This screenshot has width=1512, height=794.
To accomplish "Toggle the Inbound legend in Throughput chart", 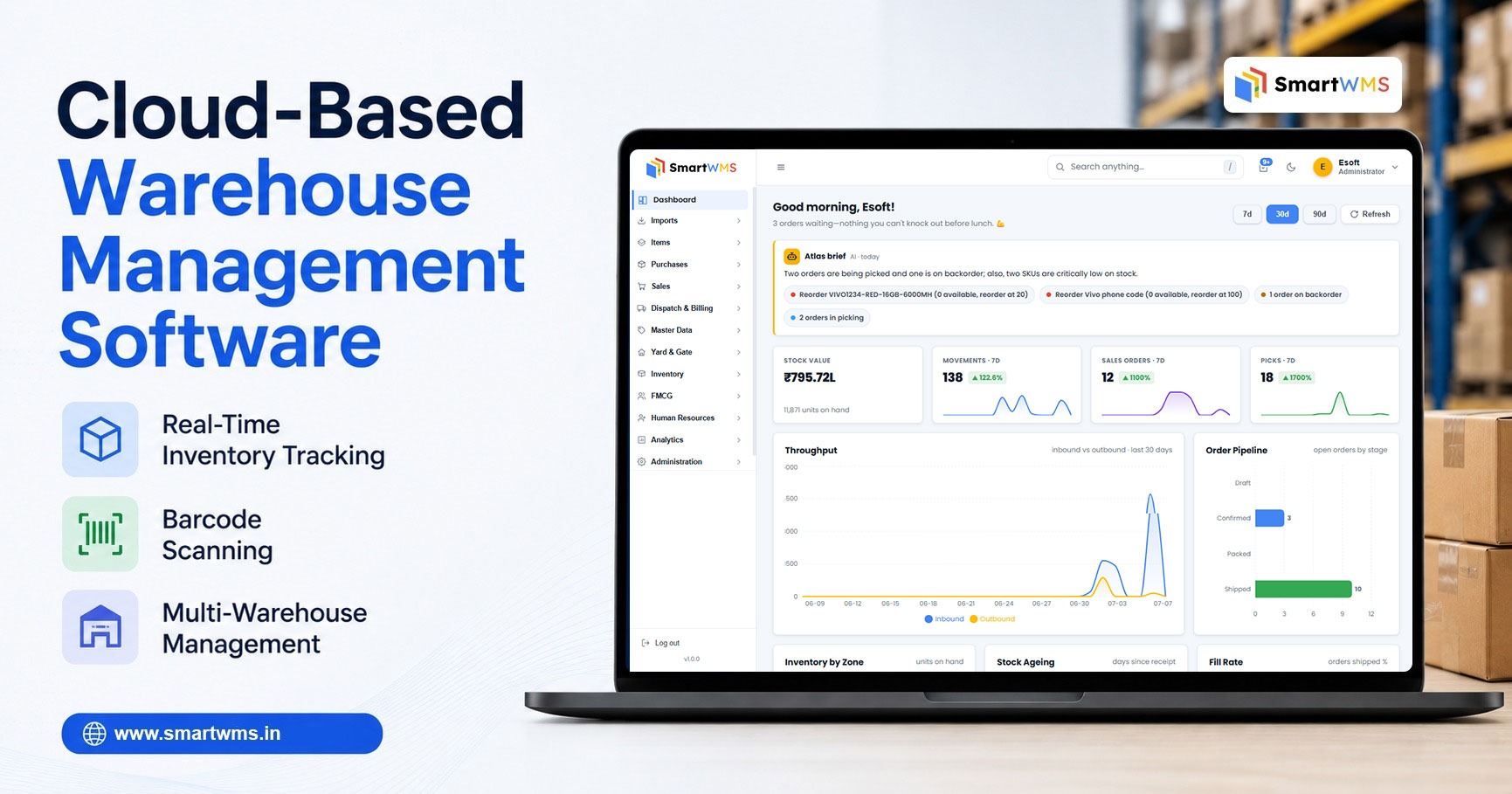I will click(944, 619).
